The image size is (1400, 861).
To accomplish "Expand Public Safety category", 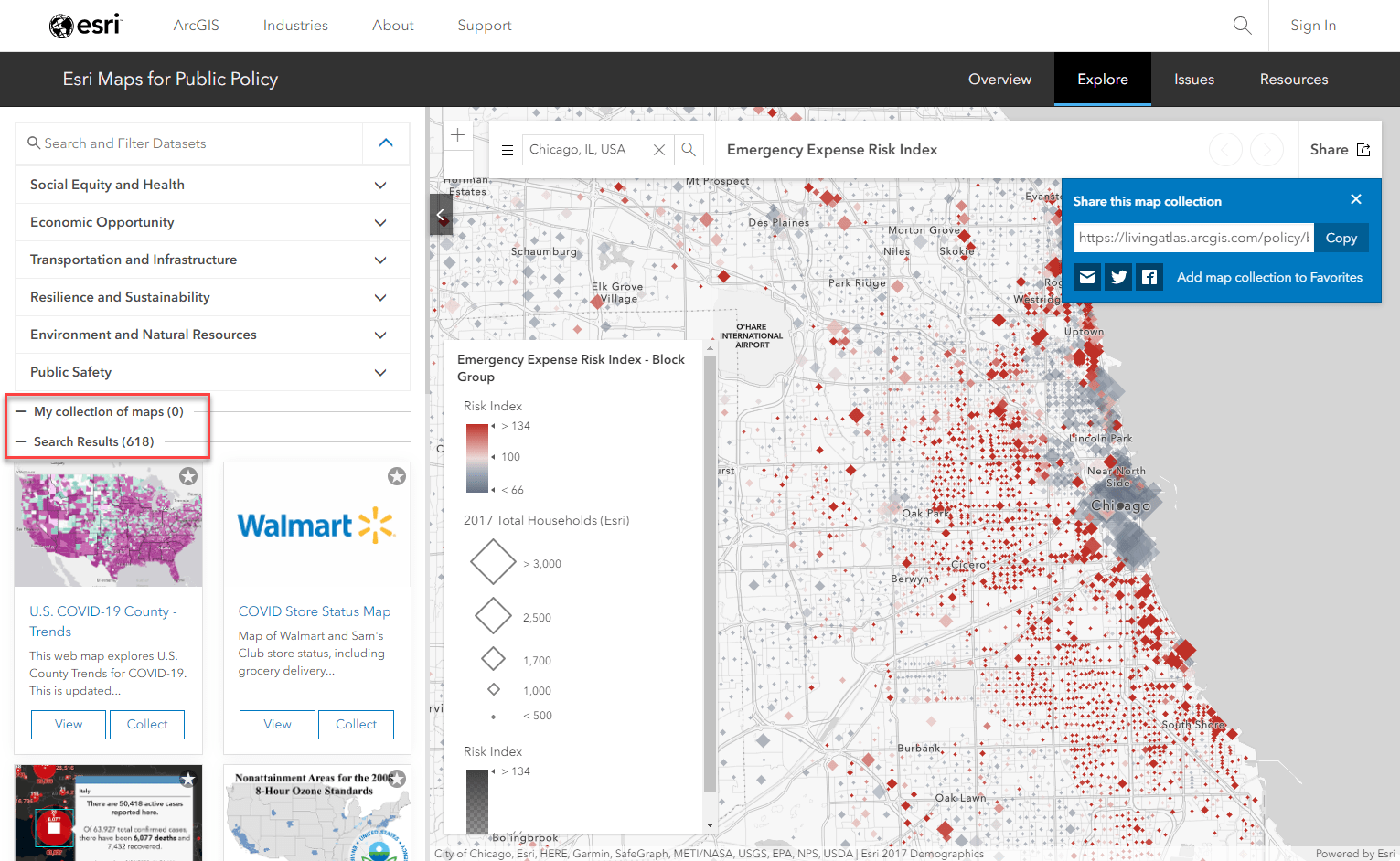I will coord(212,372).
